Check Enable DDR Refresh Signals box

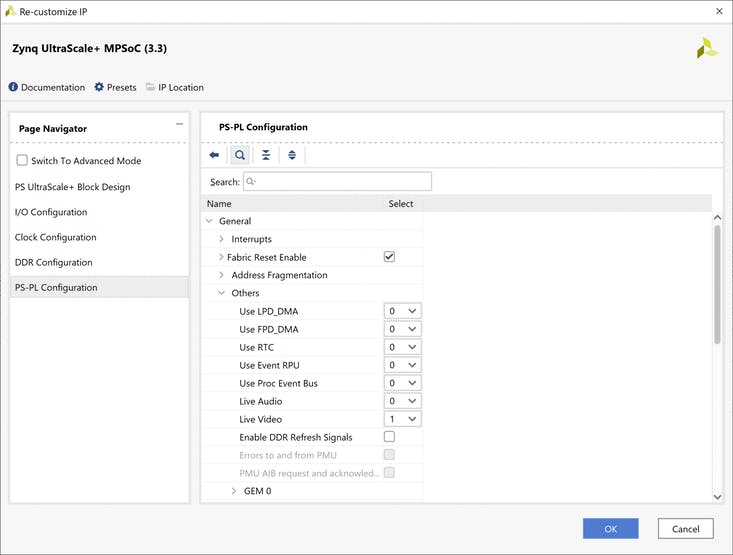pyautogui.click(x=389, y=437)
